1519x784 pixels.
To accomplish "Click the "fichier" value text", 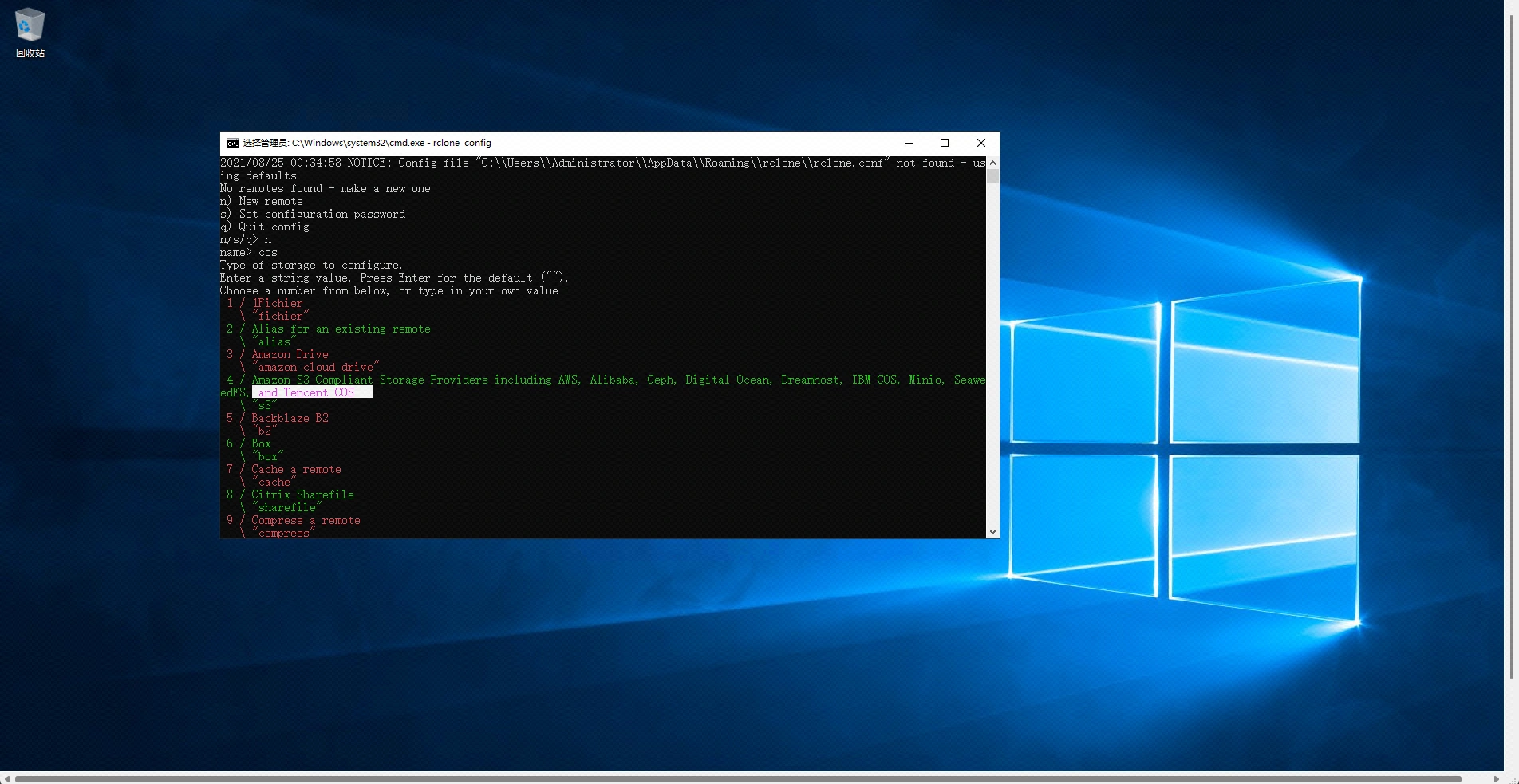I will [281, 316].
